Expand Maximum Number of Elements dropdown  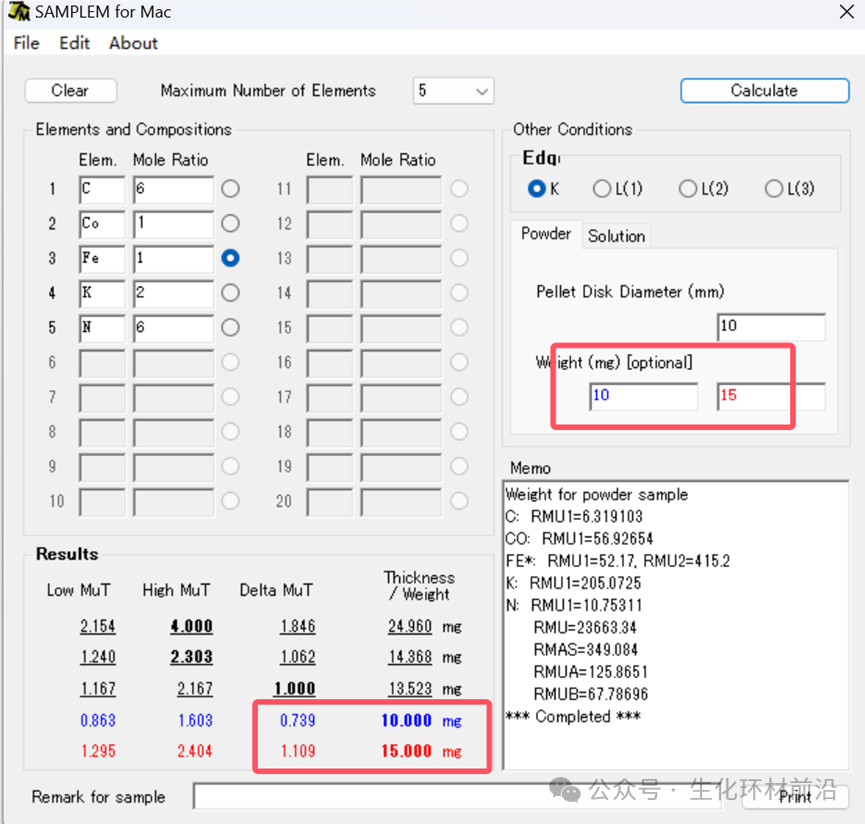453,90
